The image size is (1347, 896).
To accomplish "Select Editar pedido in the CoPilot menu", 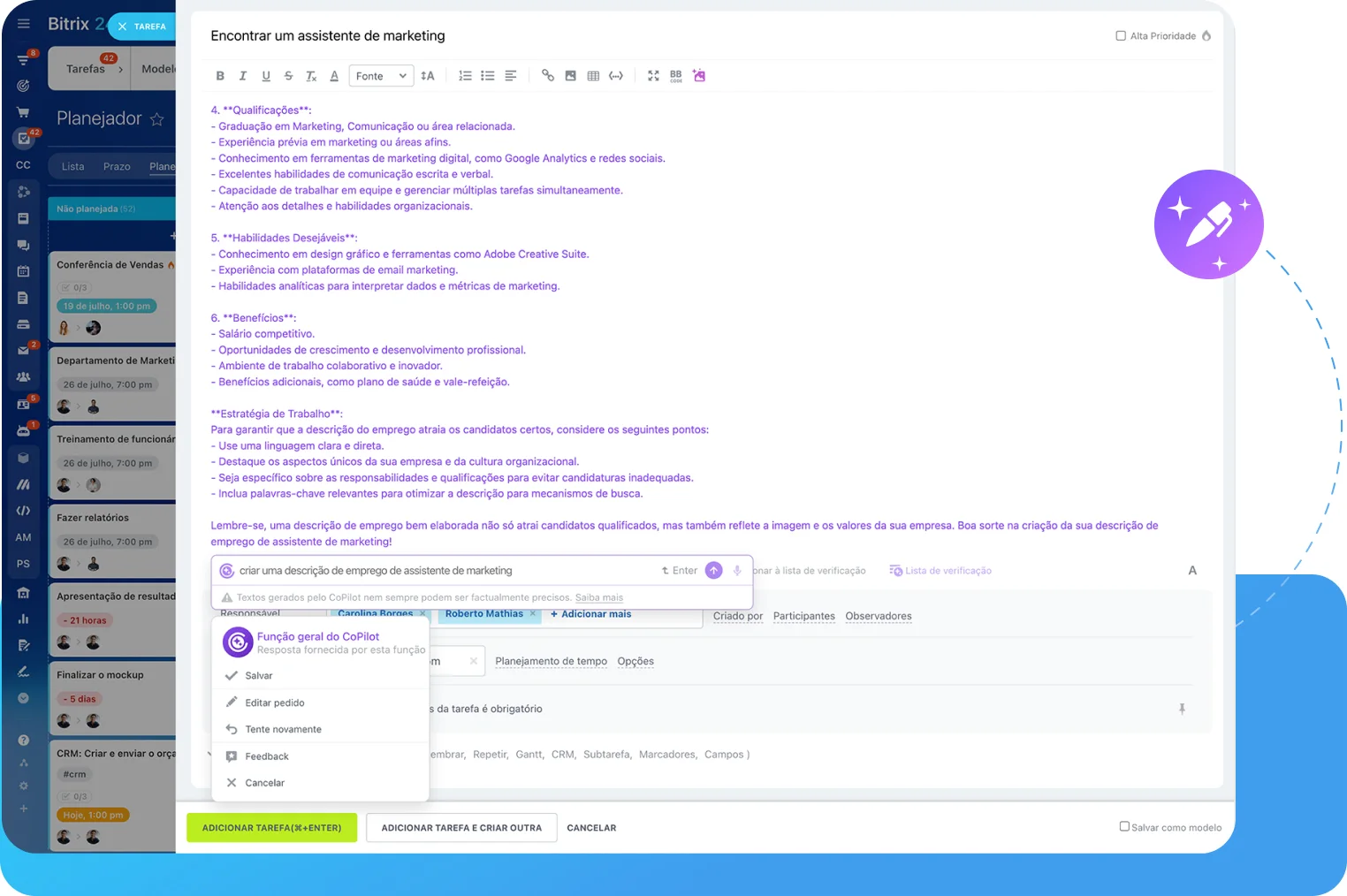I will (x=274, y=702).
